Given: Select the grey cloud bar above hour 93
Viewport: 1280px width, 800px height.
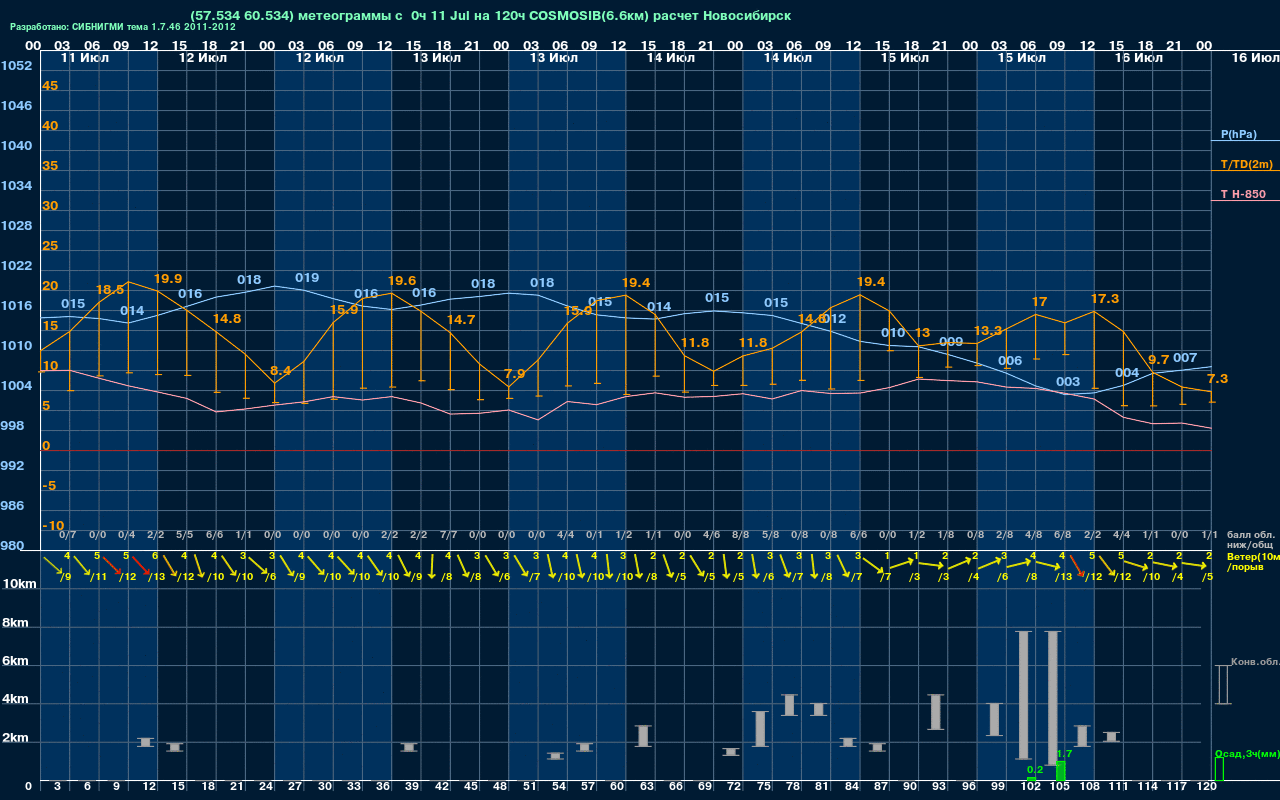Looking at the screenshot, I should click(x=936, y=712).
